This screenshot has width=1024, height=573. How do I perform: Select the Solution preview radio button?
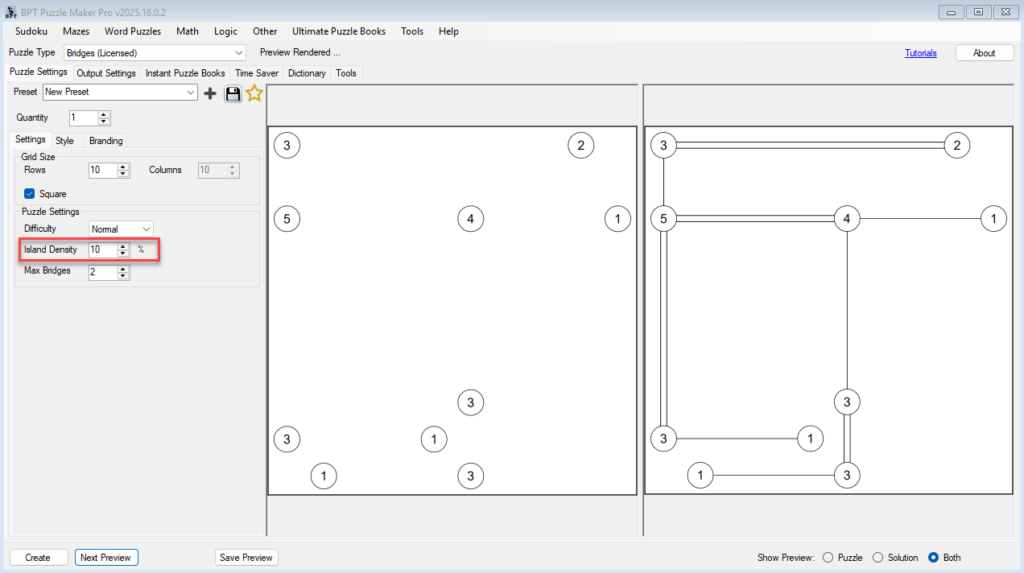878,558
